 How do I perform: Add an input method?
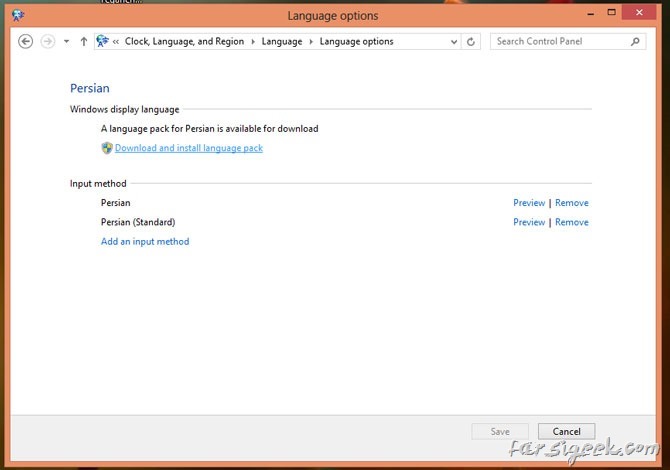click(145, 241)
